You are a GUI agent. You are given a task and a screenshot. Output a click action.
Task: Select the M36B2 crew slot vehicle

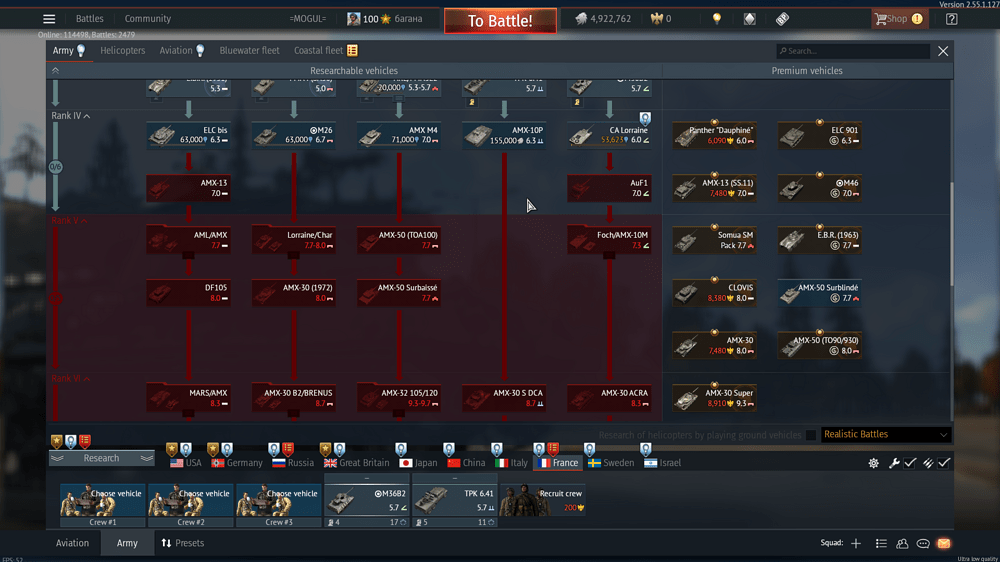coord(367,500)
